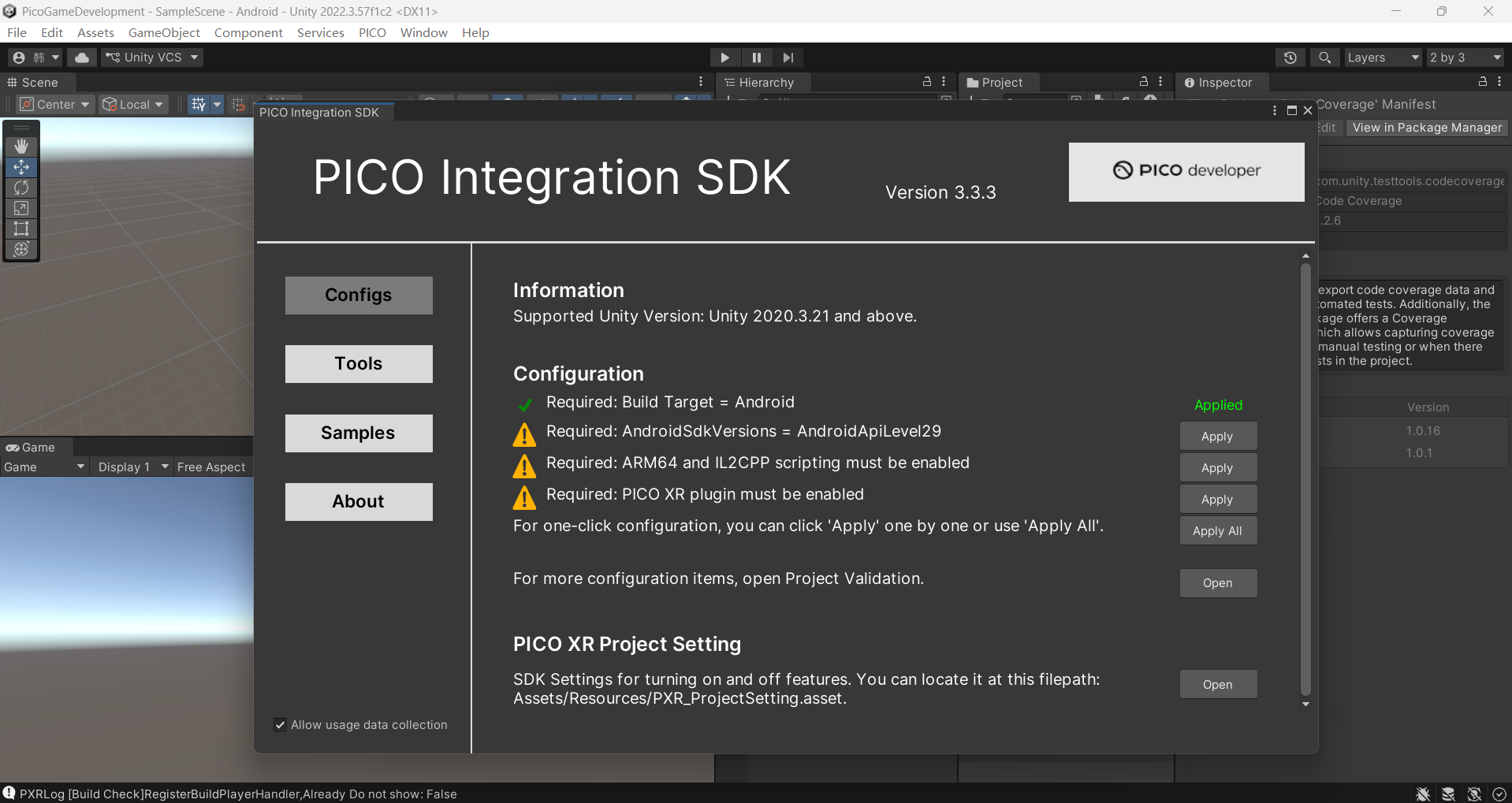Open the Layers dropdown
This screenshot has width=1512, height=803.
click(1383, 58)
